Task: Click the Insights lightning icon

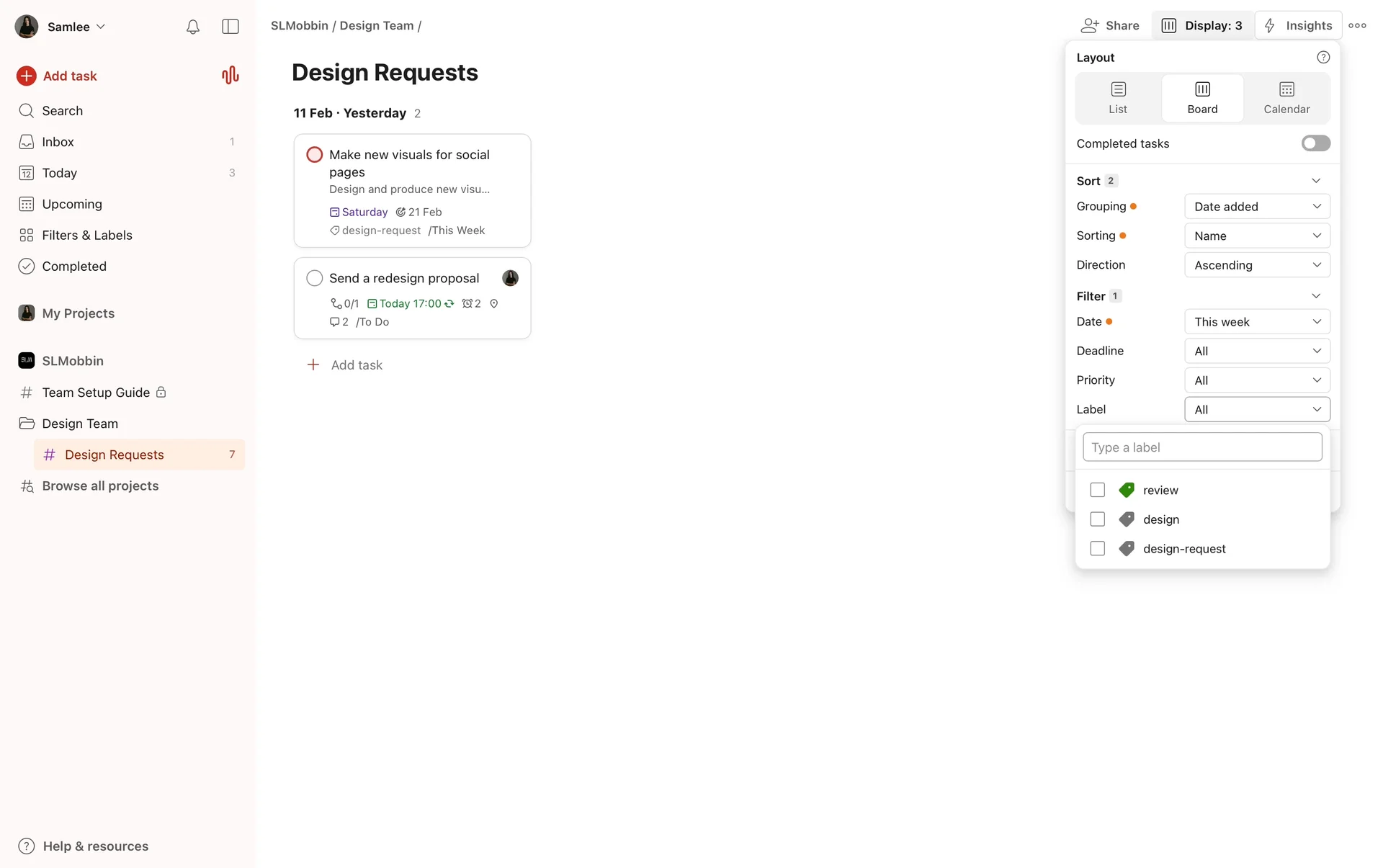Action: click(1270, 25)
